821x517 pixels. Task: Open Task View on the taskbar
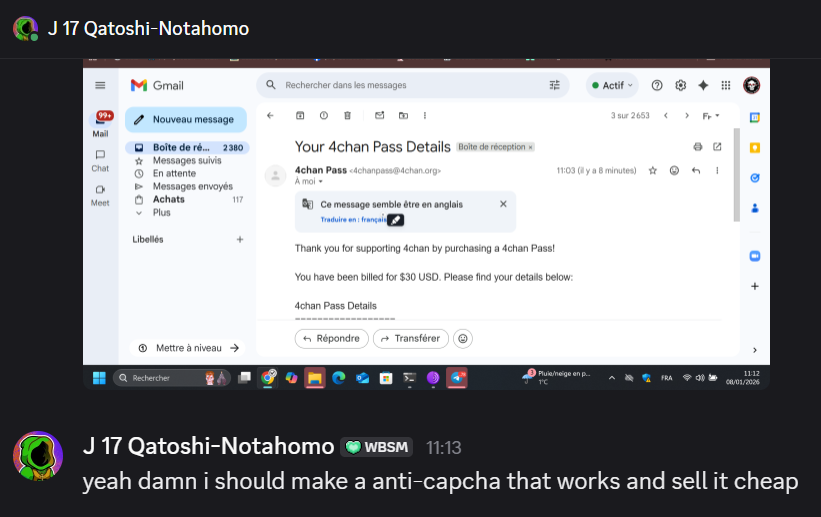244,378
